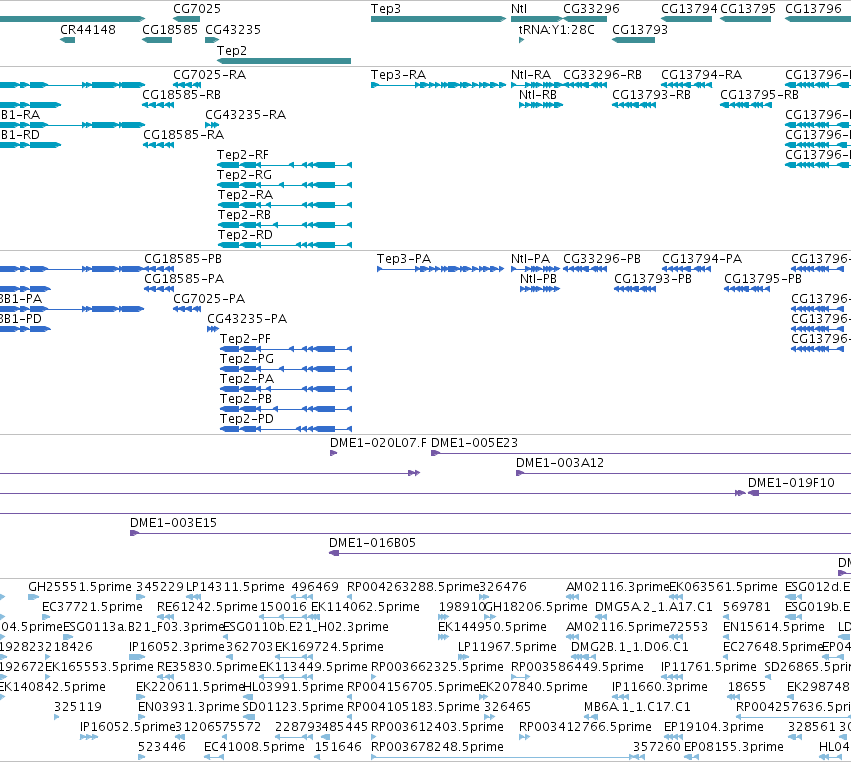
Task: Select the DME1-020L07.F BAC label
Action: (378, 442)
